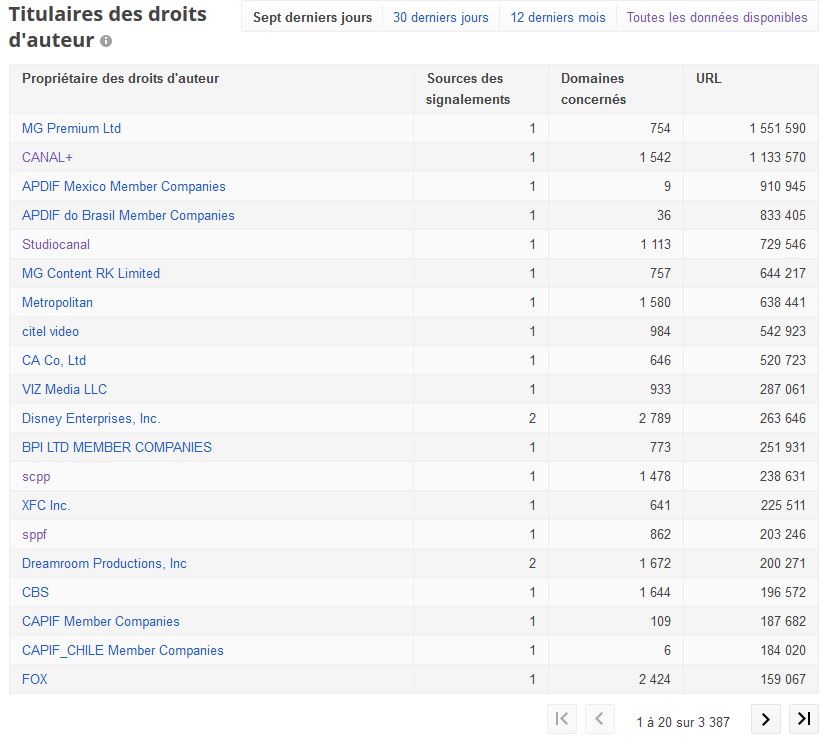Screen dimensions: 823x737
Task: Go to first page of results
Action: tap(562, 719)
